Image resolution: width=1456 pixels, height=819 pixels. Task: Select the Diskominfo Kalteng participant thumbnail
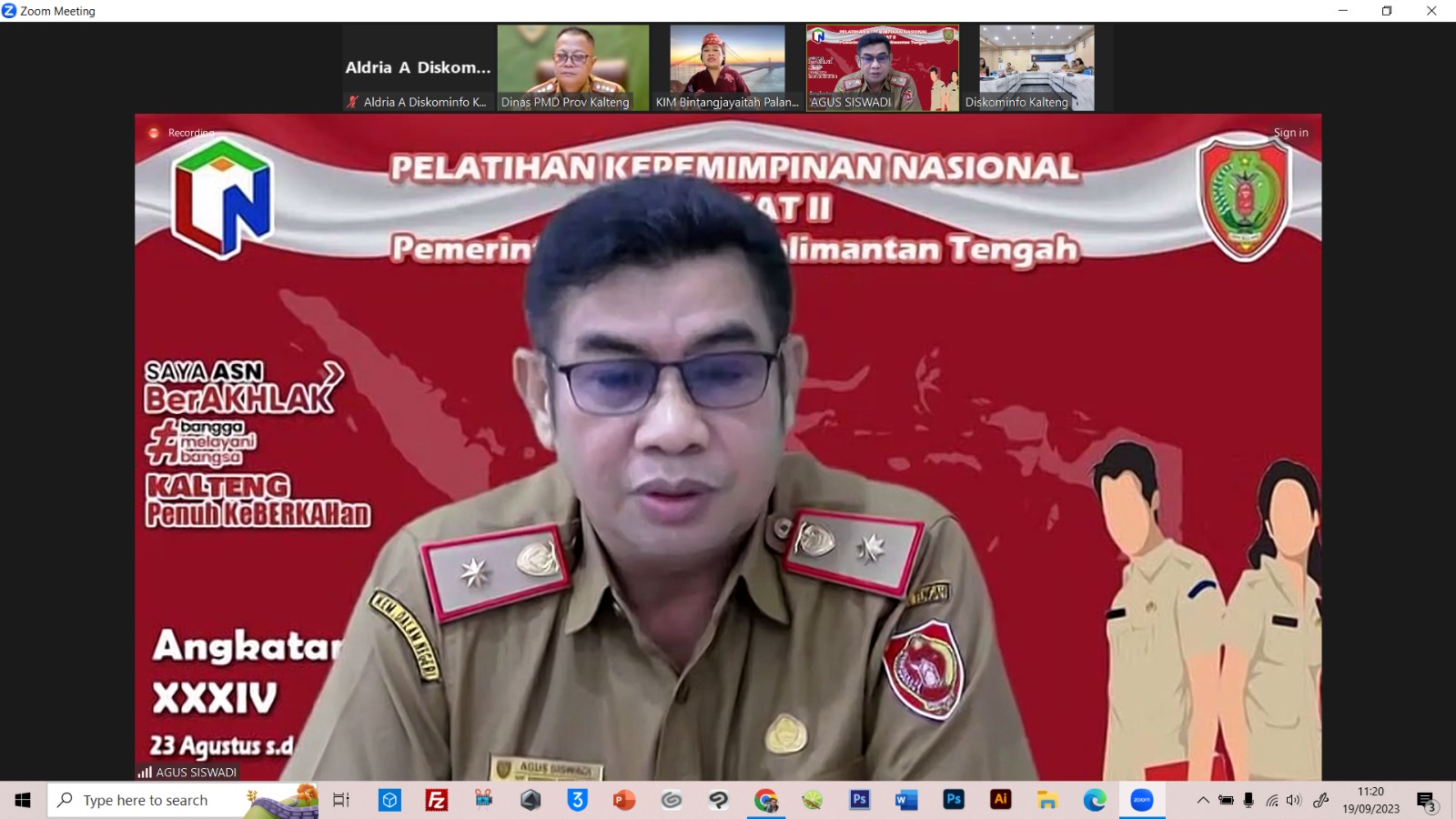1036,67
